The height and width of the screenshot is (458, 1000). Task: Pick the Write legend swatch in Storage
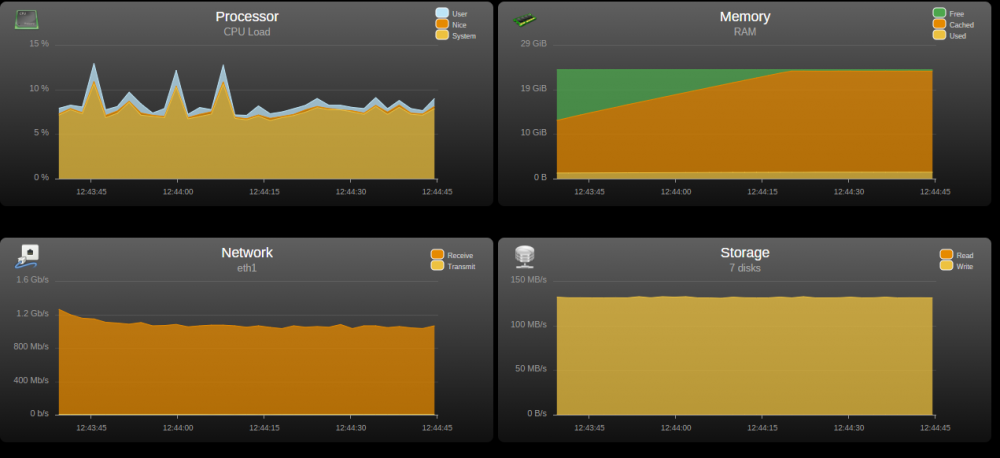946,265
